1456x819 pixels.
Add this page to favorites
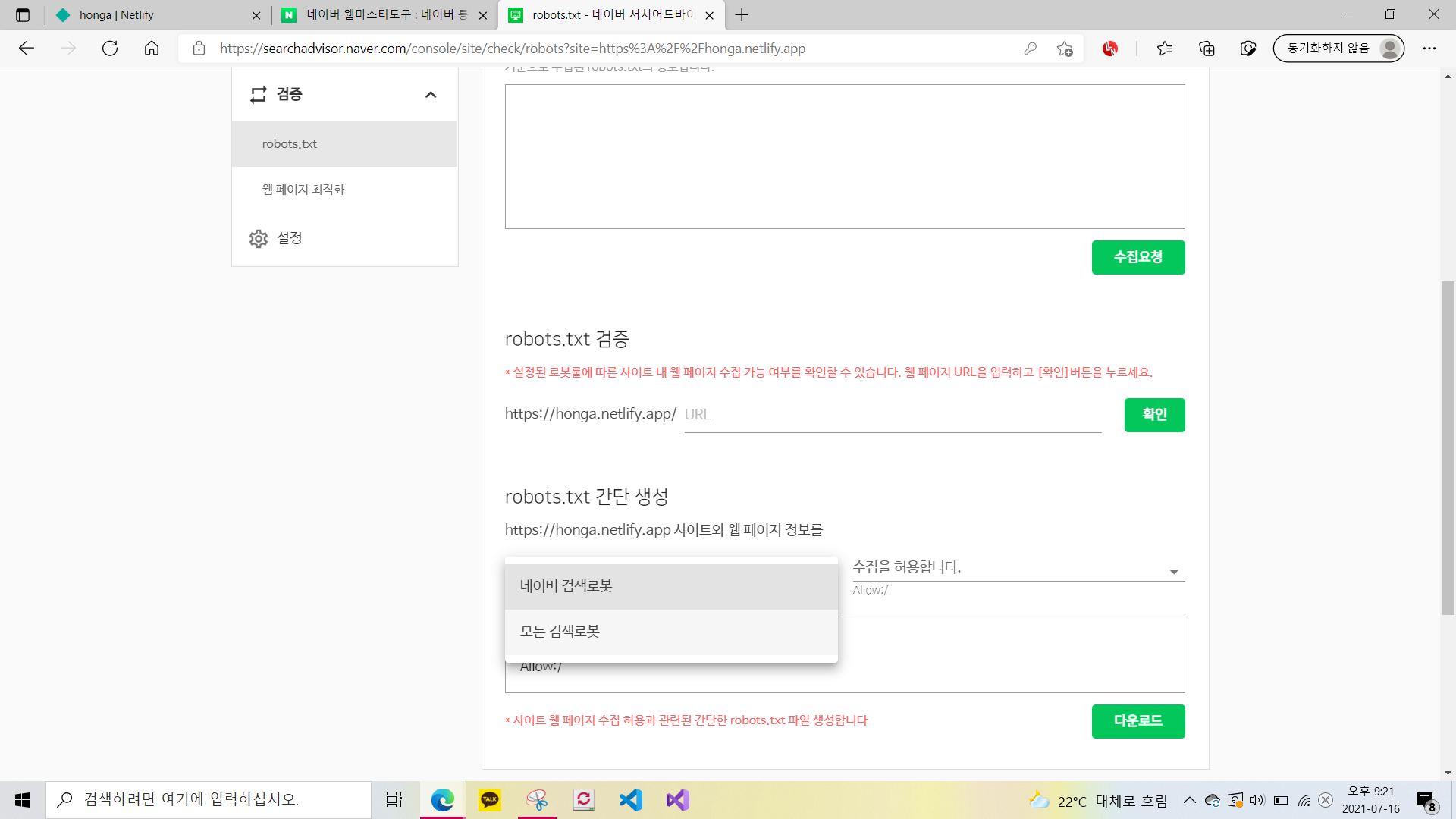[1065, 49]
